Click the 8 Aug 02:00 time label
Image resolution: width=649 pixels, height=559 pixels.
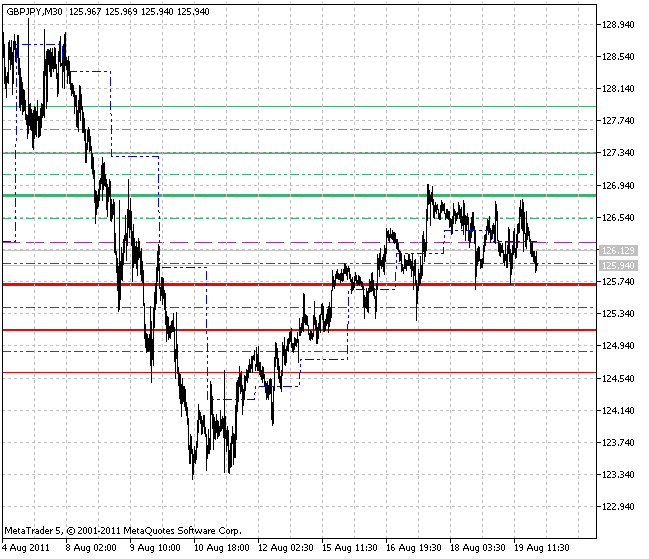click(x=91, y=548)
